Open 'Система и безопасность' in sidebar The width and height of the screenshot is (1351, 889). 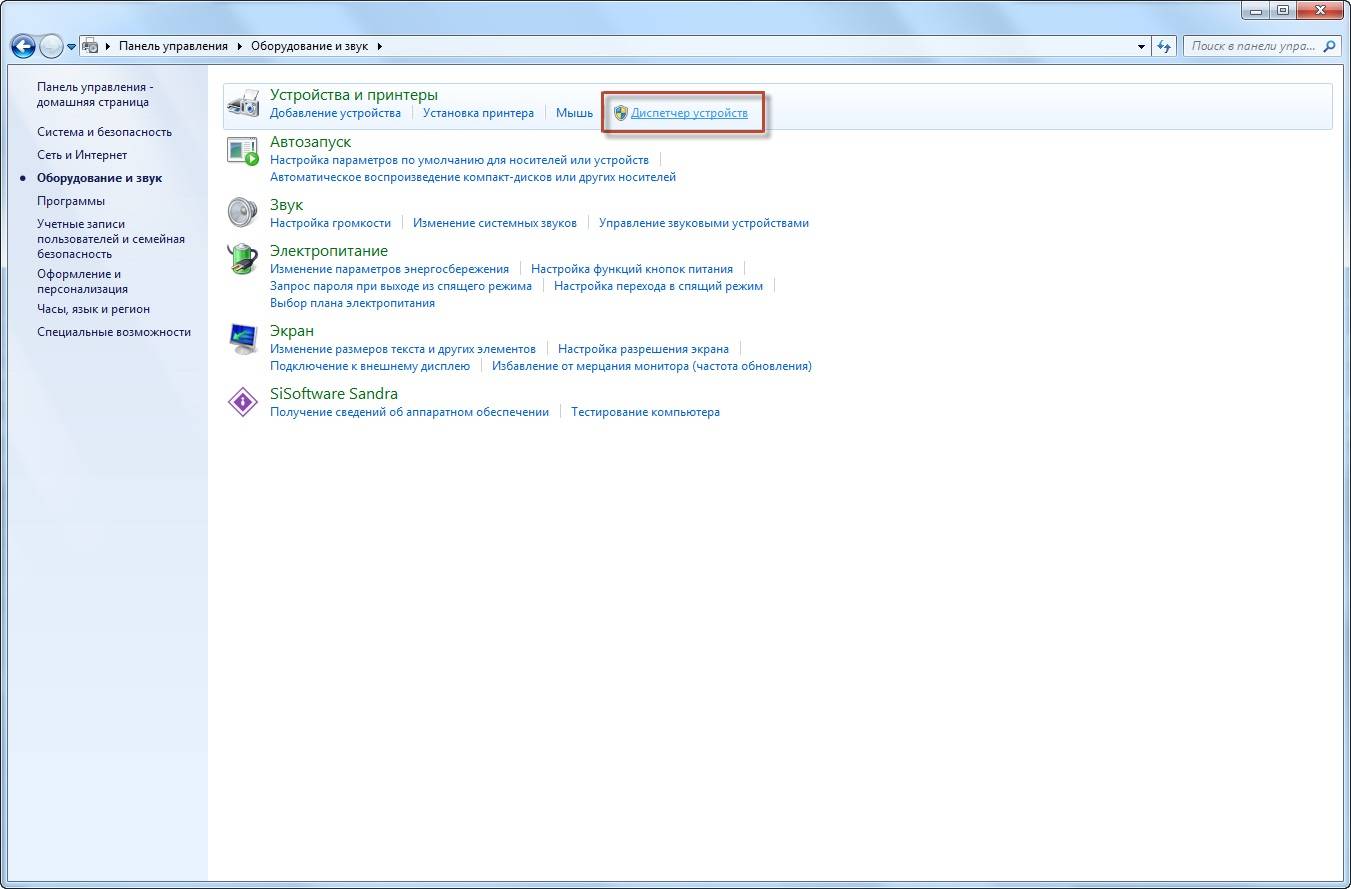[104, 132]
